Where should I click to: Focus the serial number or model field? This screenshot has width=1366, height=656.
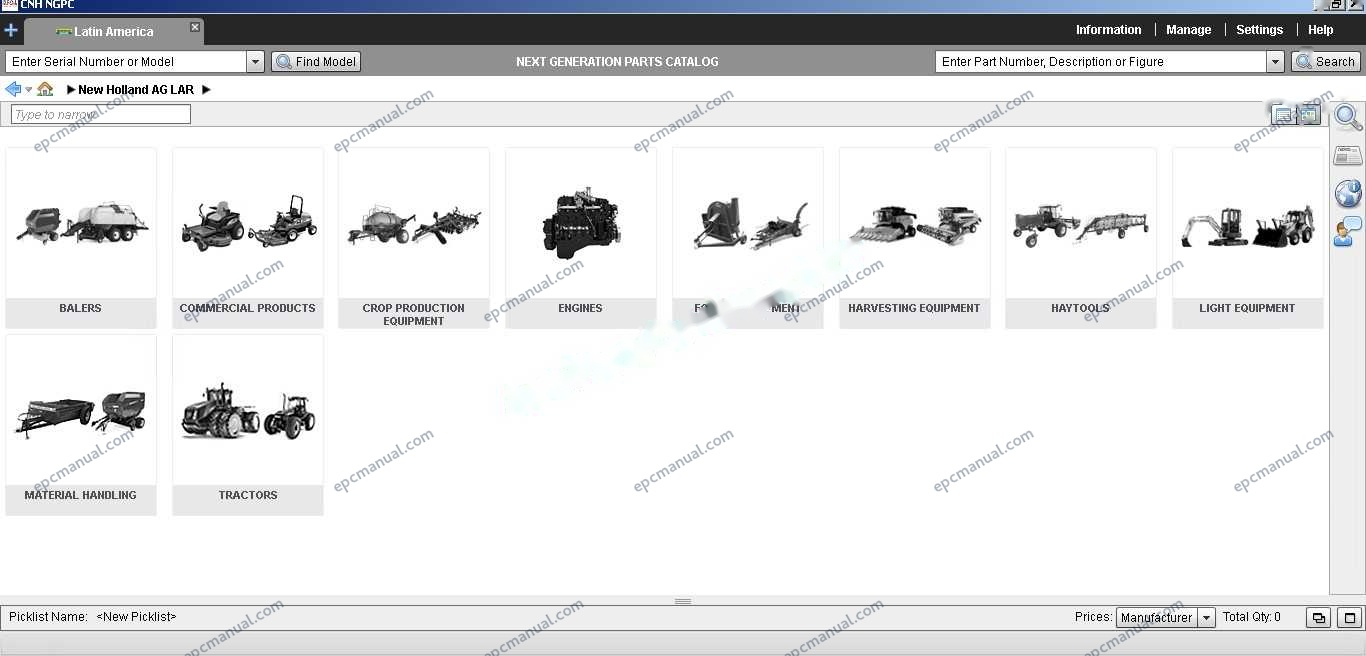tap(126, 62)
